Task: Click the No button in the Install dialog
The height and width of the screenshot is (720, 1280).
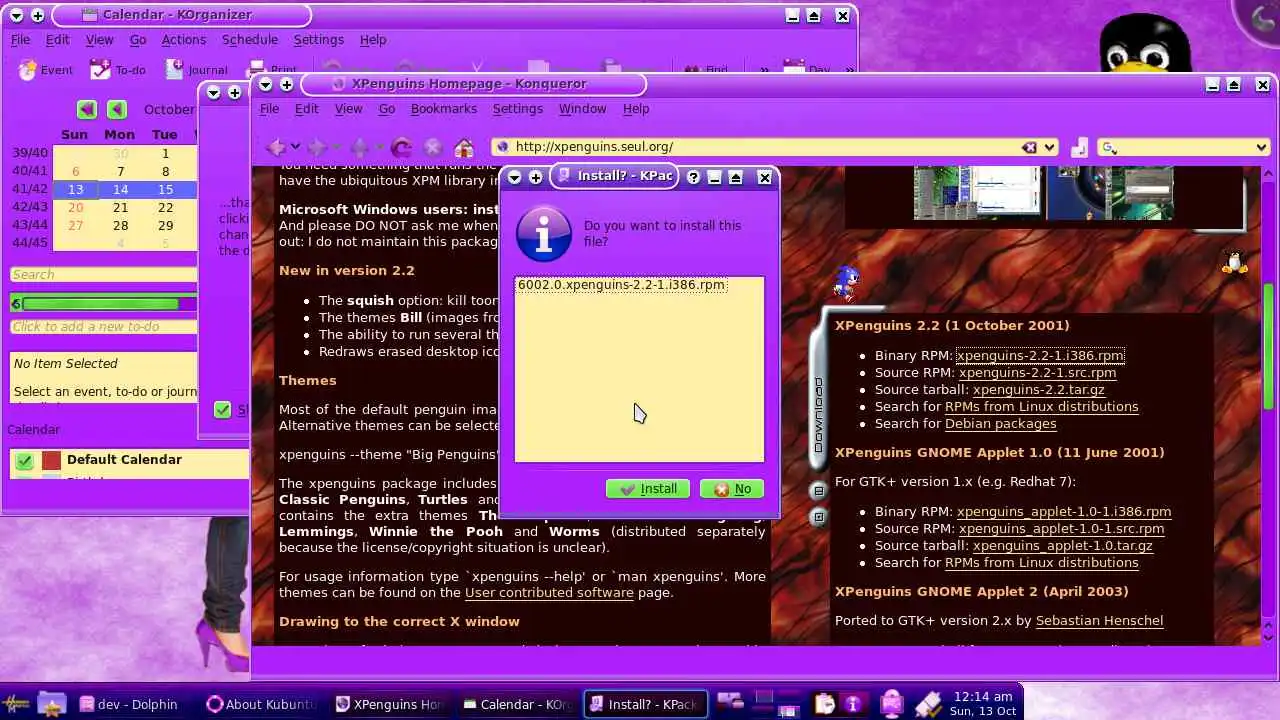Action: [732, 489]
